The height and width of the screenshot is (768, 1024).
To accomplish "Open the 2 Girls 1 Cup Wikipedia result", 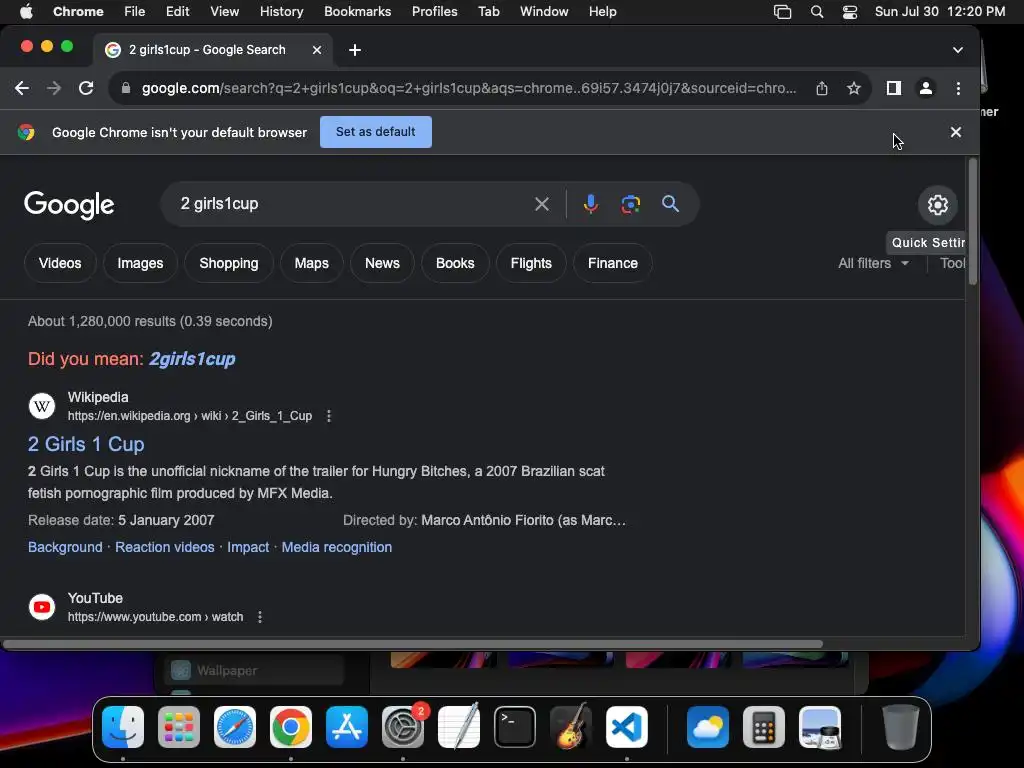I will pos(86,444).
